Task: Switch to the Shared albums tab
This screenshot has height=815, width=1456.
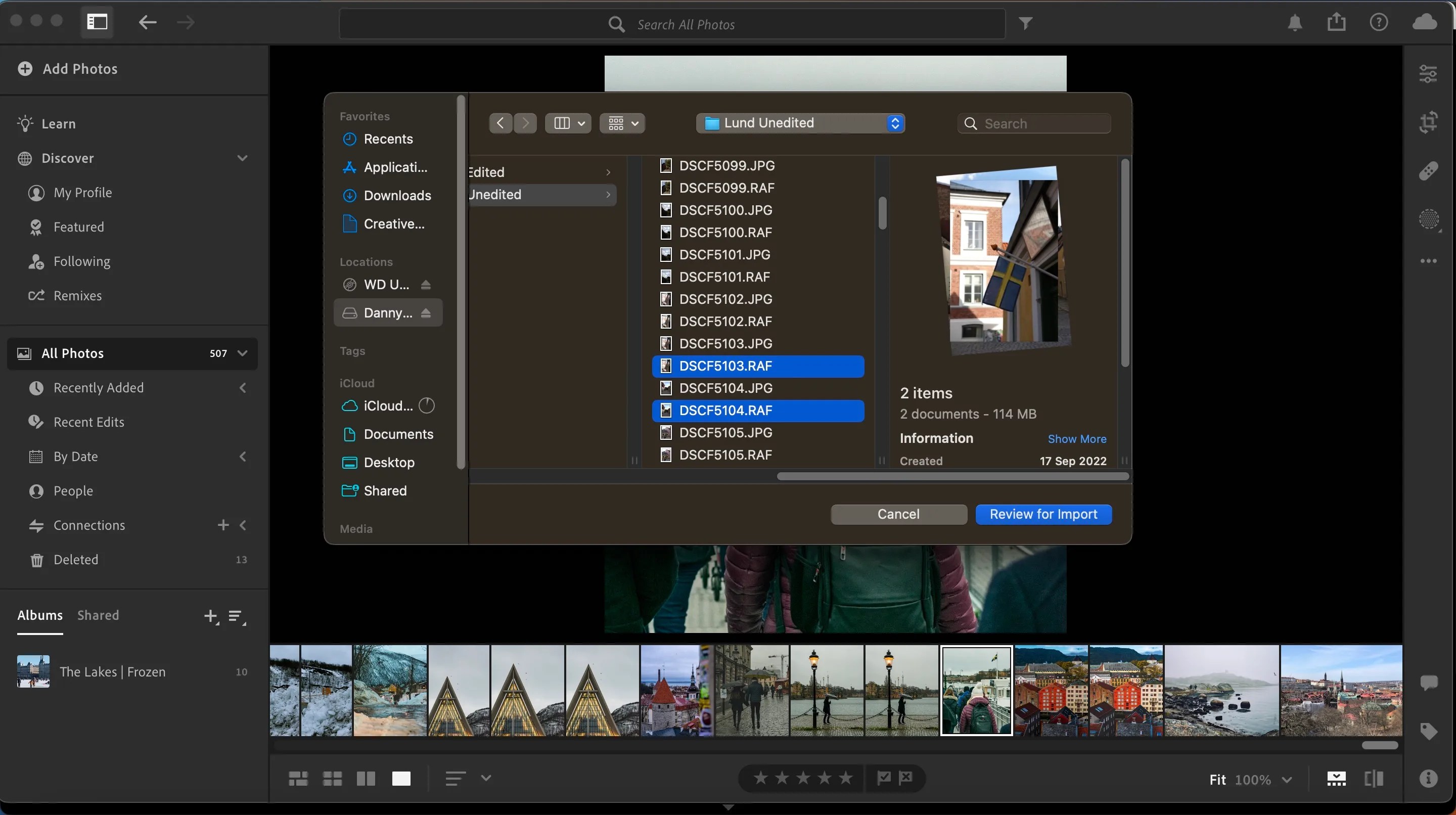Action: pyautogui.click(x=99, y=615)
